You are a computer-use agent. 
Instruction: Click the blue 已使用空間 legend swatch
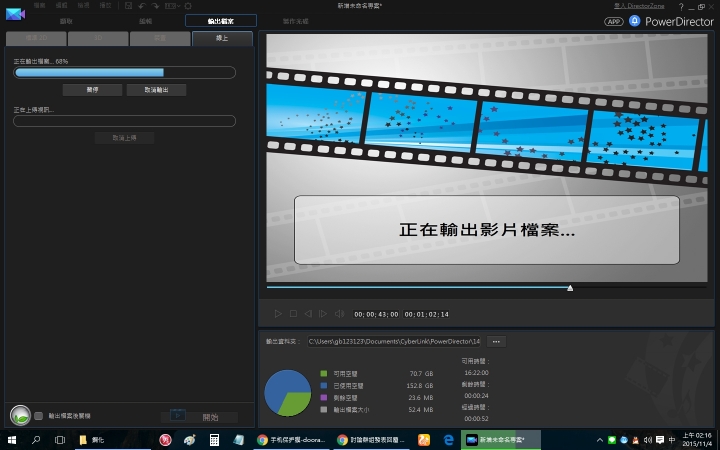324,386
